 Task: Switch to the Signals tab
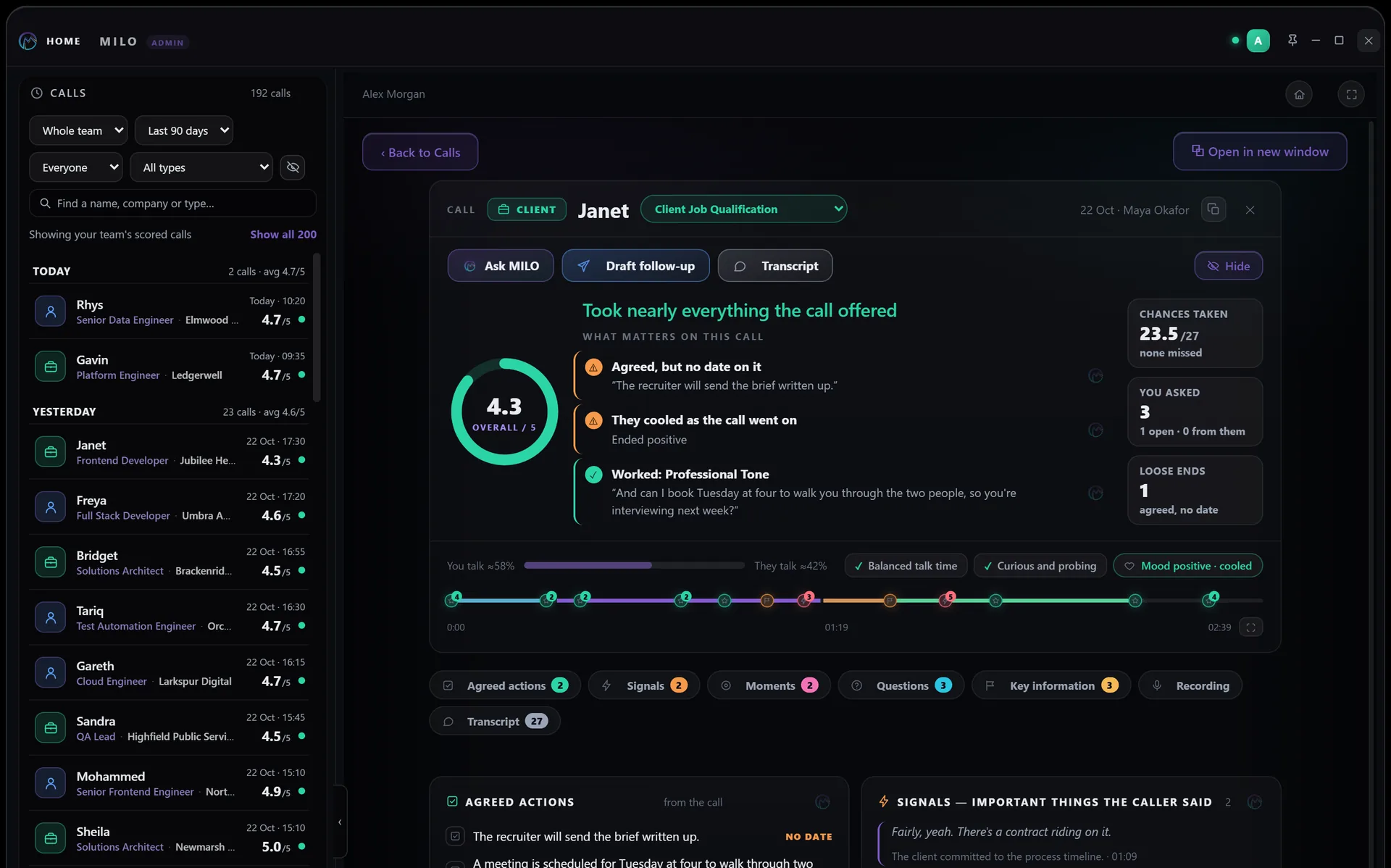click(644, 685)
